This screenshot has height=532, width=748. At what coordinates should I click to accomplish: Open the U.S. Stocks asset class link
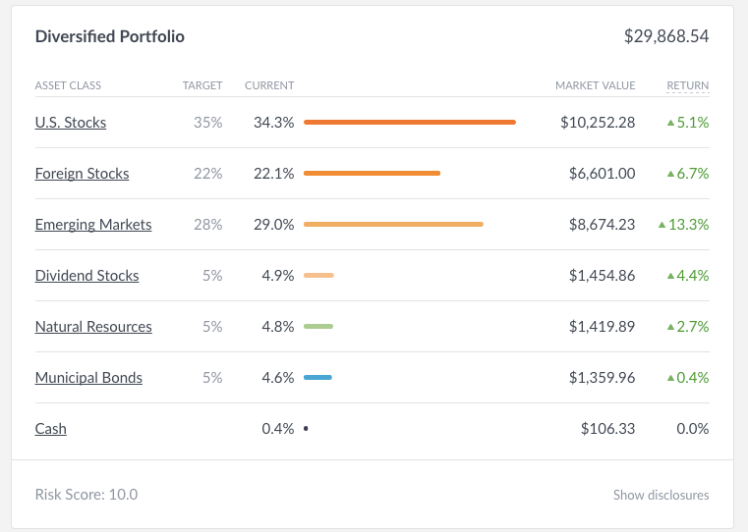[70, 122]
